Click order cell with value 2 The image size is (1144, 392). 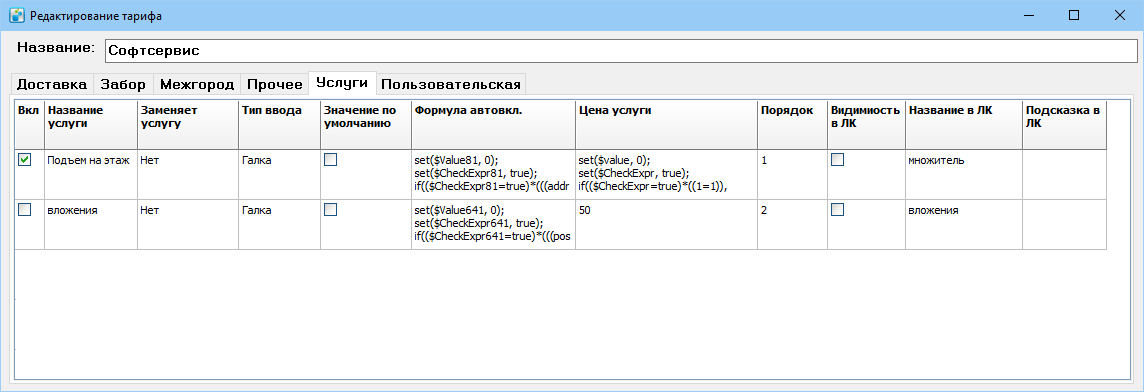[x=793, y=224]
